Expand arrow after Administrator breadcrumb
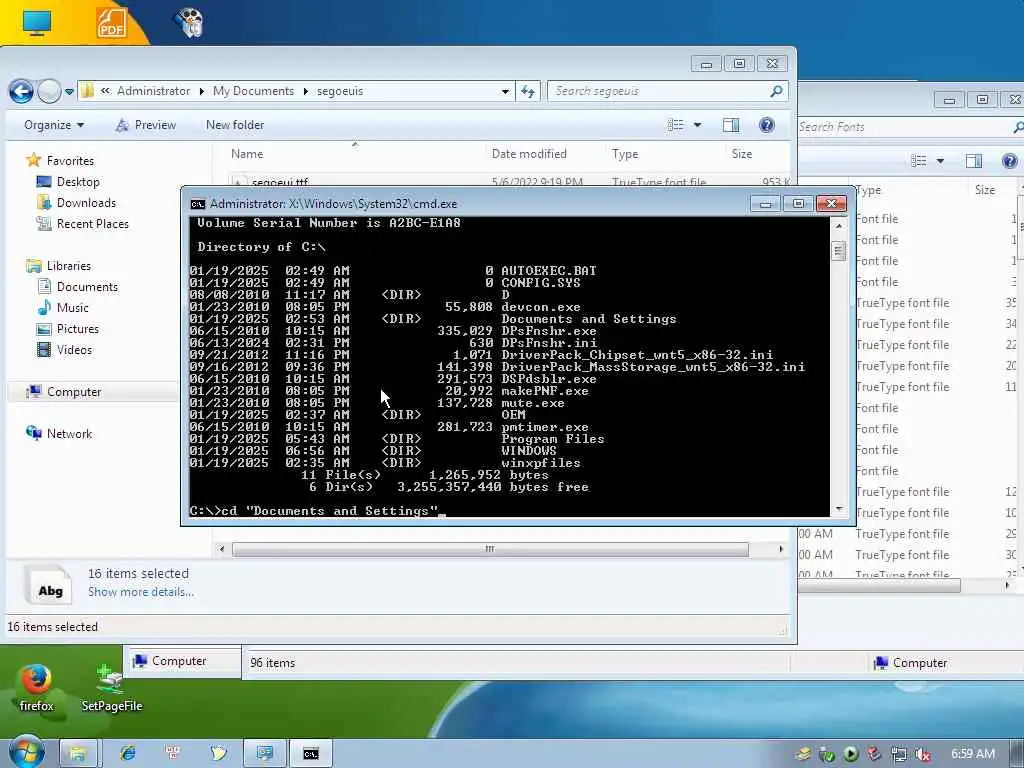Image resolution: width=1024 pixels, height=768 pixels. coord(201,91)
